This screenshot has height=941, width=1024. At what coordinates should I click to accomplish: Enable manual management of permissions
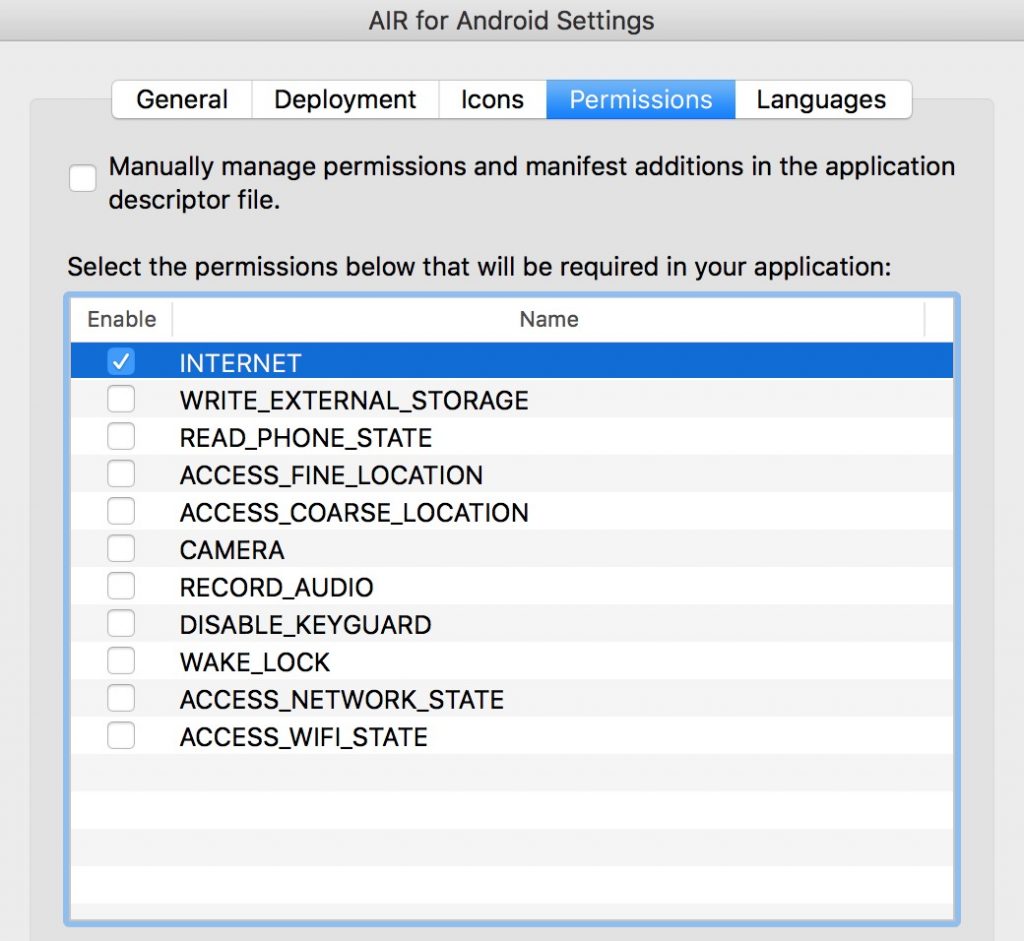[83, 178]
